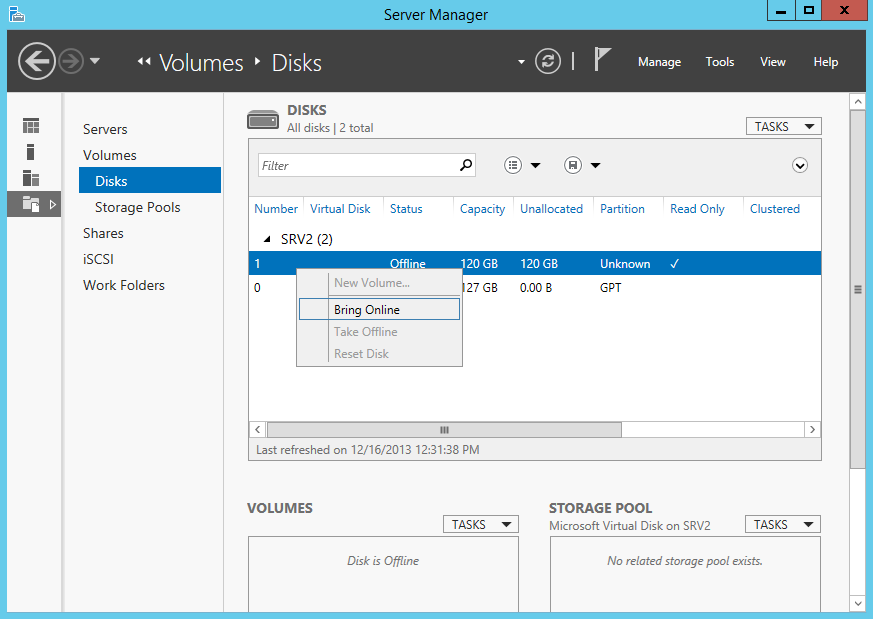Image resolution: width=873 pixels, height=619 pixels.
Task: Select All Servers icon in sidebar
Action: 31,178
